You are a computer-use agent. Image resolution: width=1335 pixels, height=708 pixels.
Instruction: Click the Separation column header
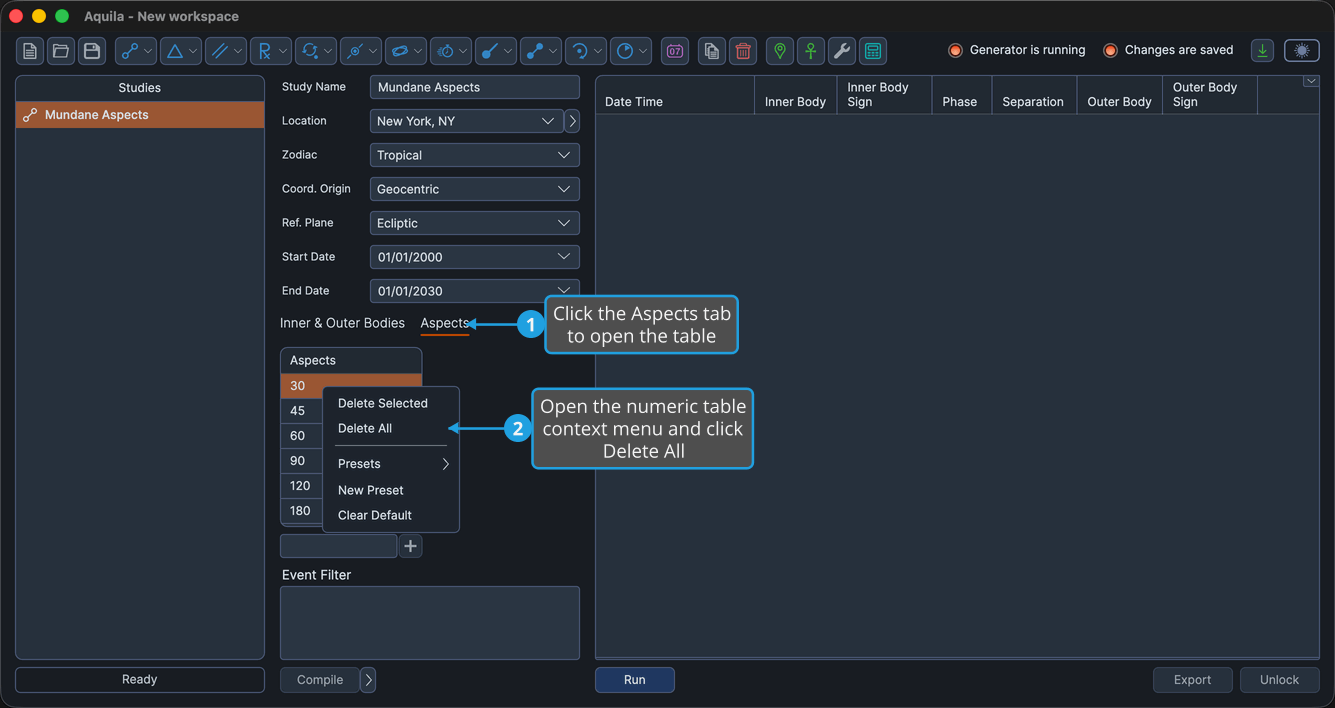click(x=1034, y=95)
